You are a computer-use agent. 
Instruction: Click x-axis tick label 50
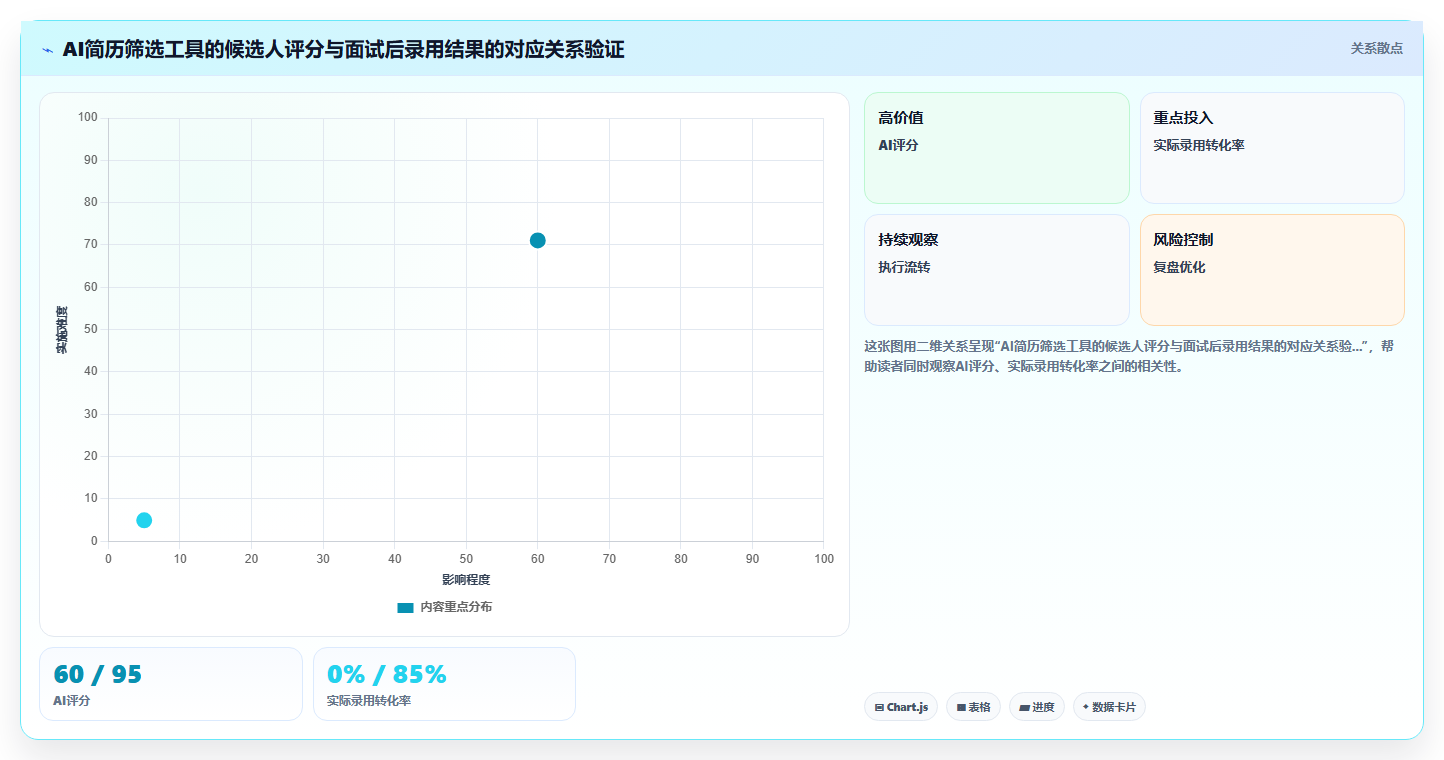pyautogui.click(x=466, y=559)
